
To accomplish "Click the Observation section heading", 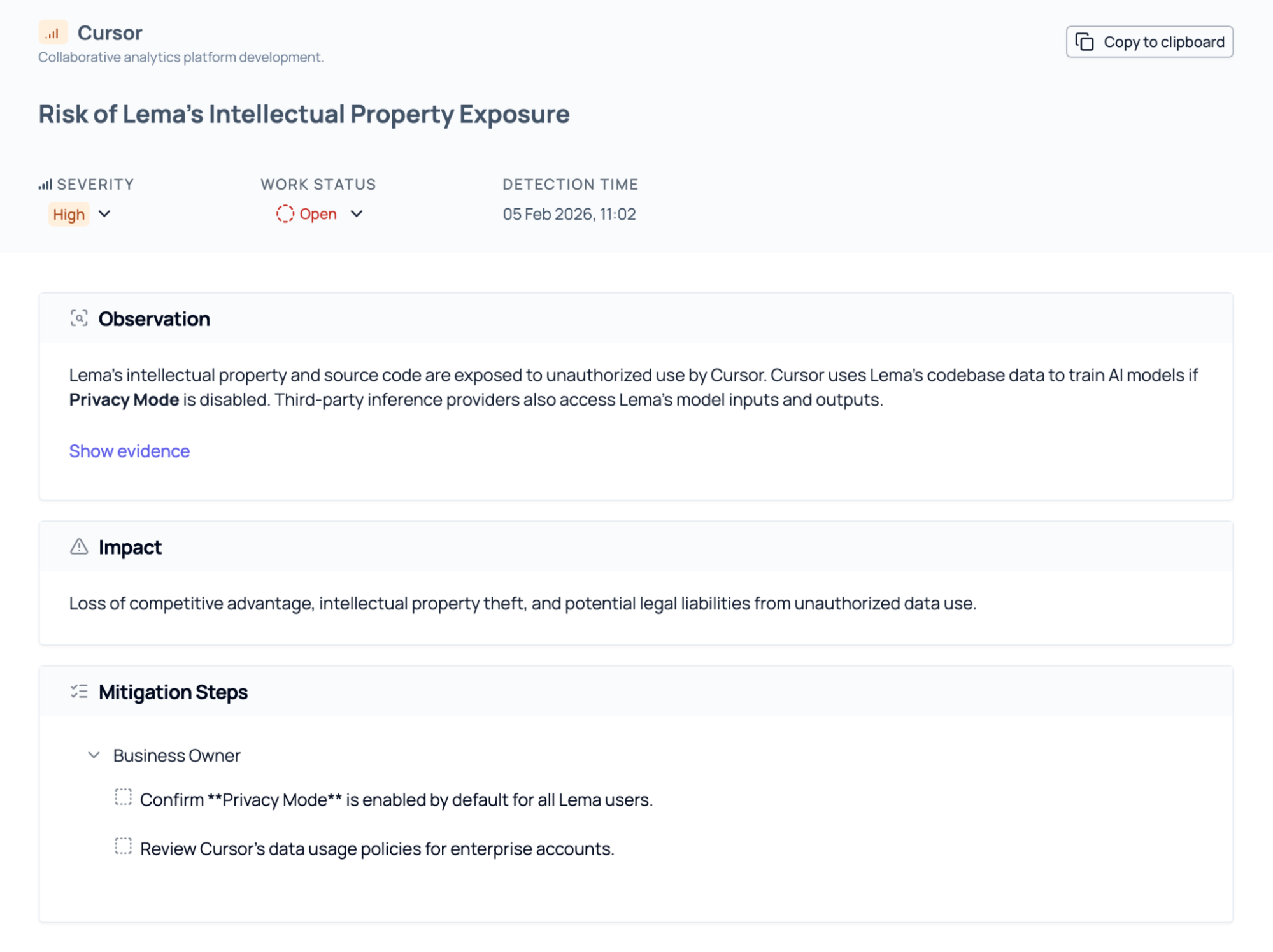I will 154,319.
